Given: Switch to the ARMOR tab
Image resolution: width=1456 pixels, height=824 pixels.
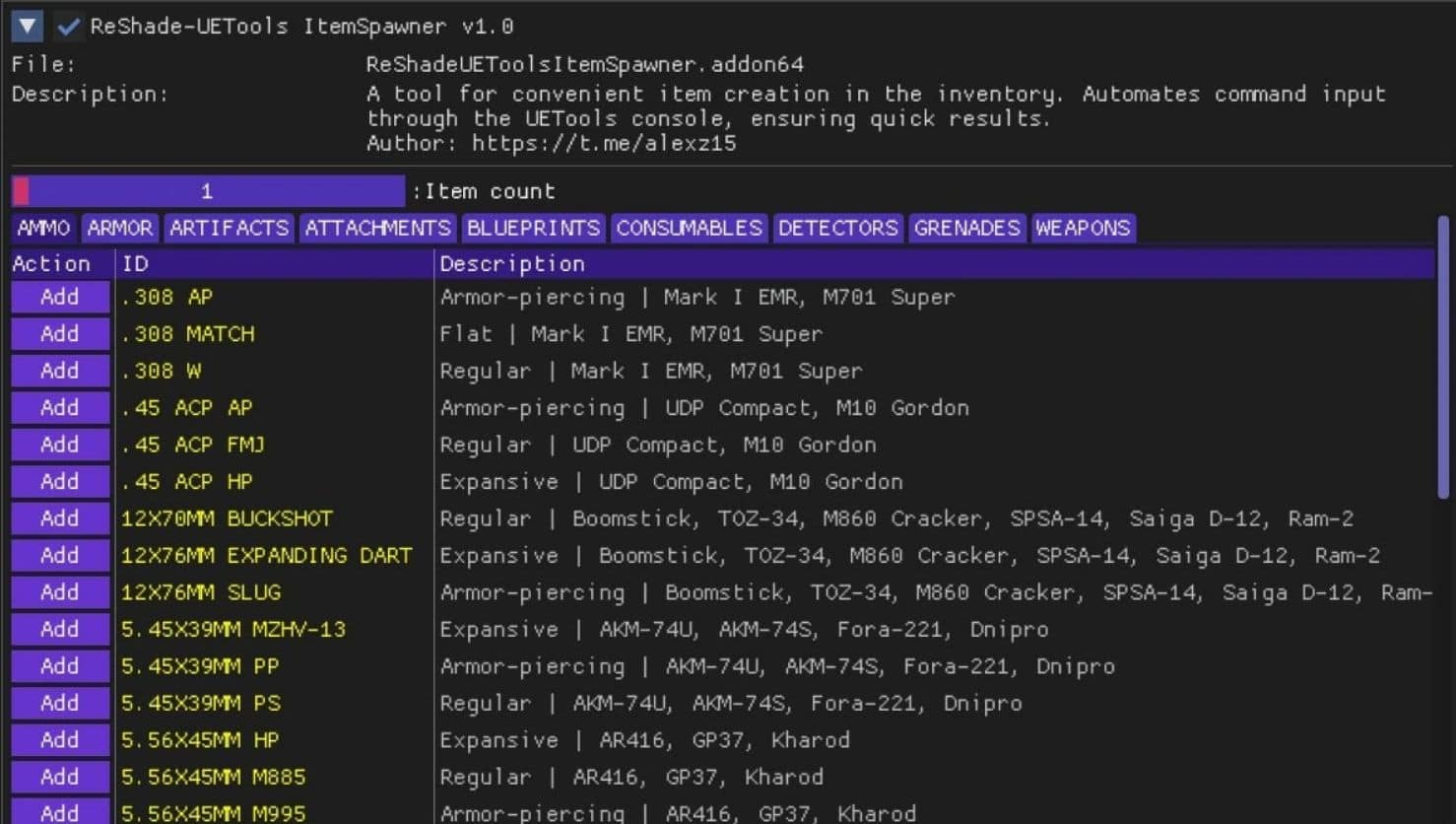Looking at the screenshot, I should tap(120, 229).
